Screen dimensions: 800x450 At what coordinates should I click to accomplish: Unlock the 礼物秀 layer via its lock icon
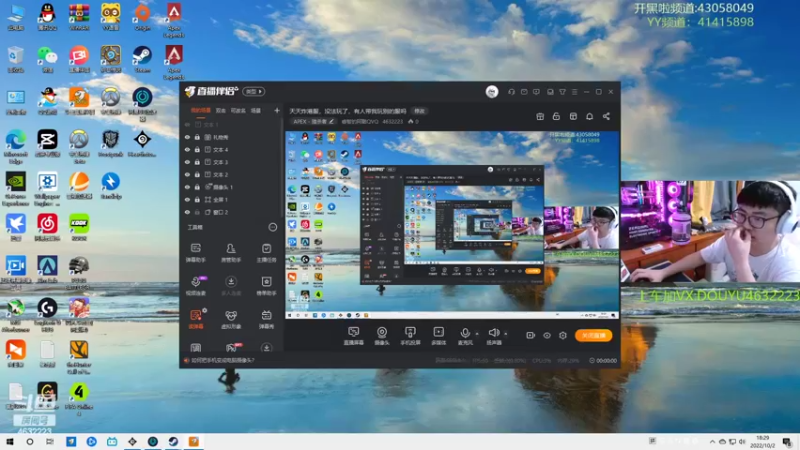pyautogui.click(x=197, y=137)
